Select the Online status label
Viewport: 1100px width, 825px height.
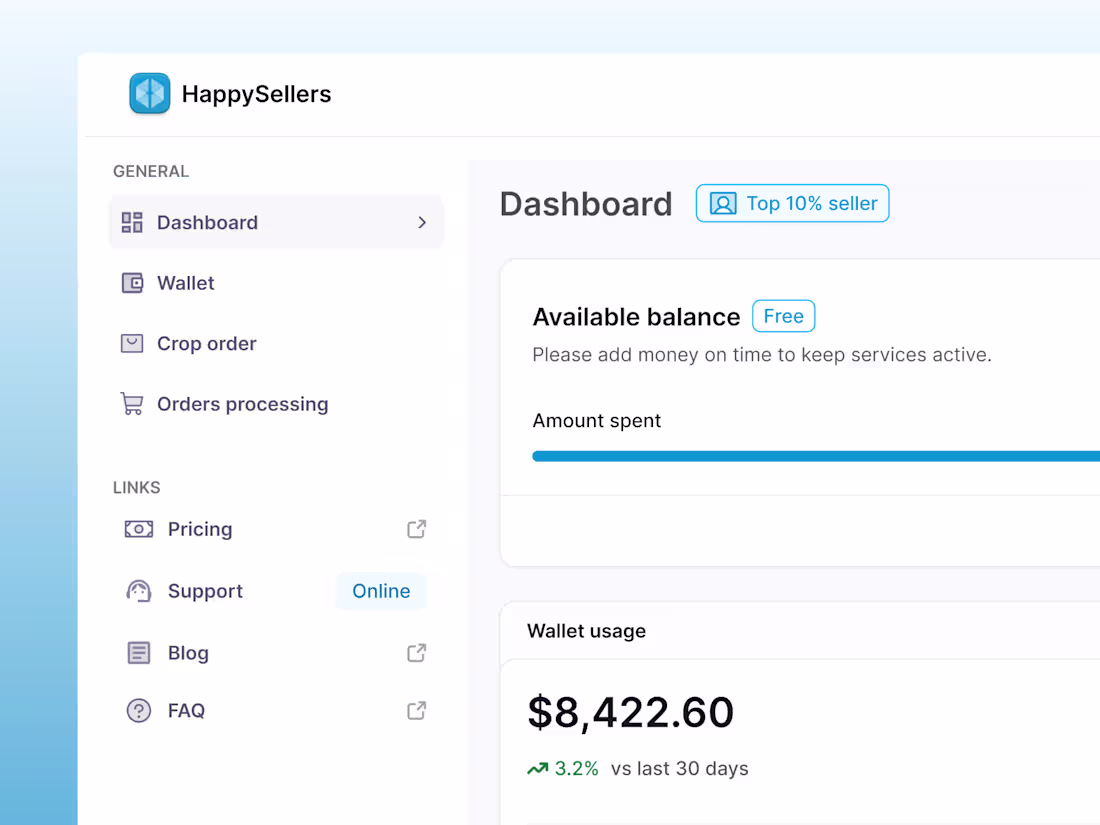click(381, 591)
